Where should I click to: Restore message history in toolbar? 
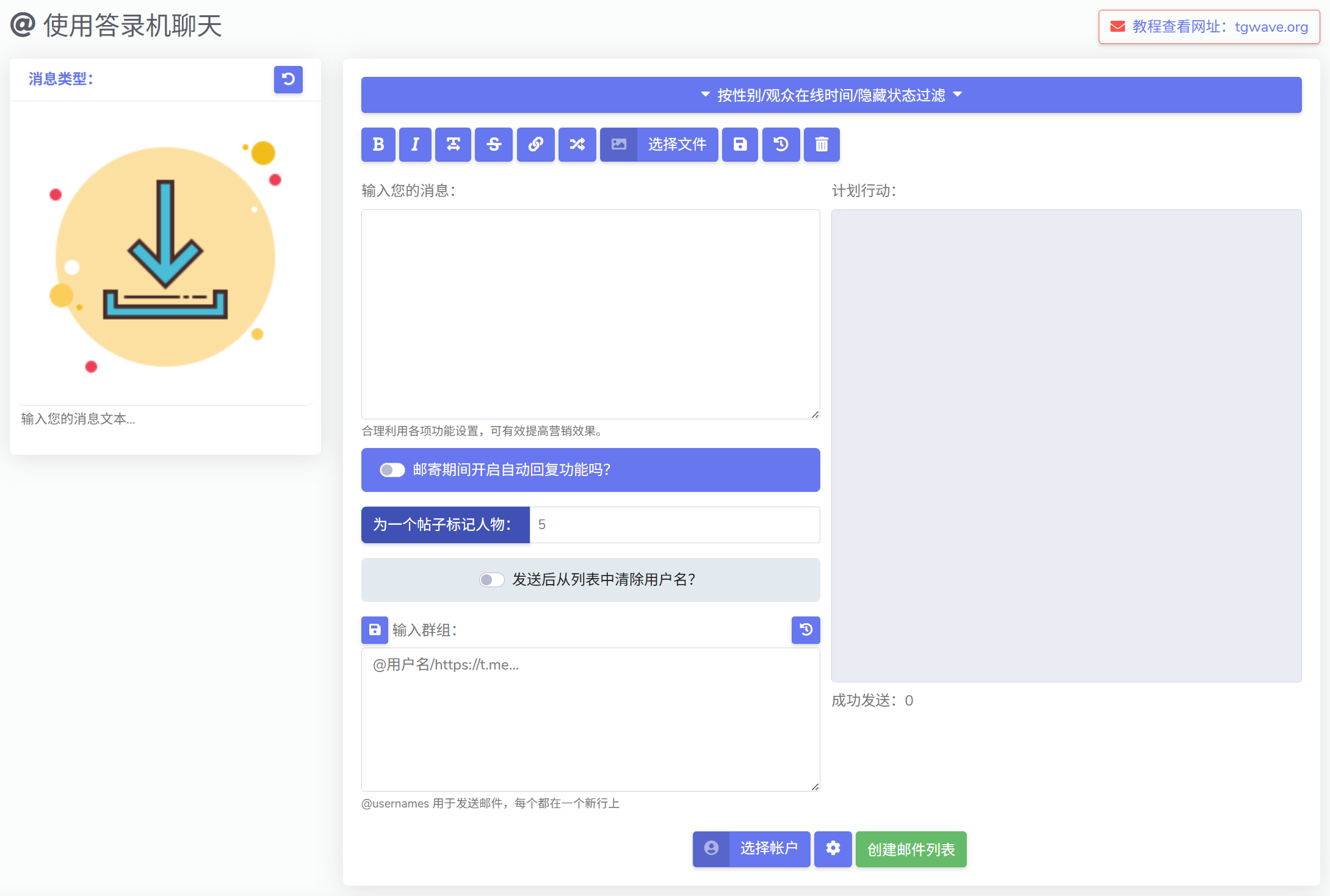click(781, 145)
